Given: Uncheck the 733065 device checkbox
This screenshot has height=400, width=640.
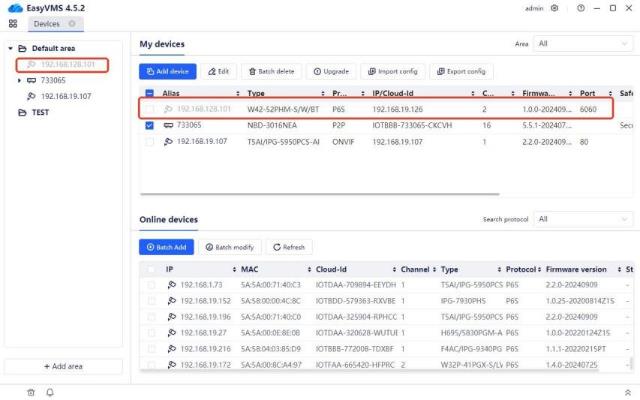Looking at the screenshot, I should (x=150, y=125).
